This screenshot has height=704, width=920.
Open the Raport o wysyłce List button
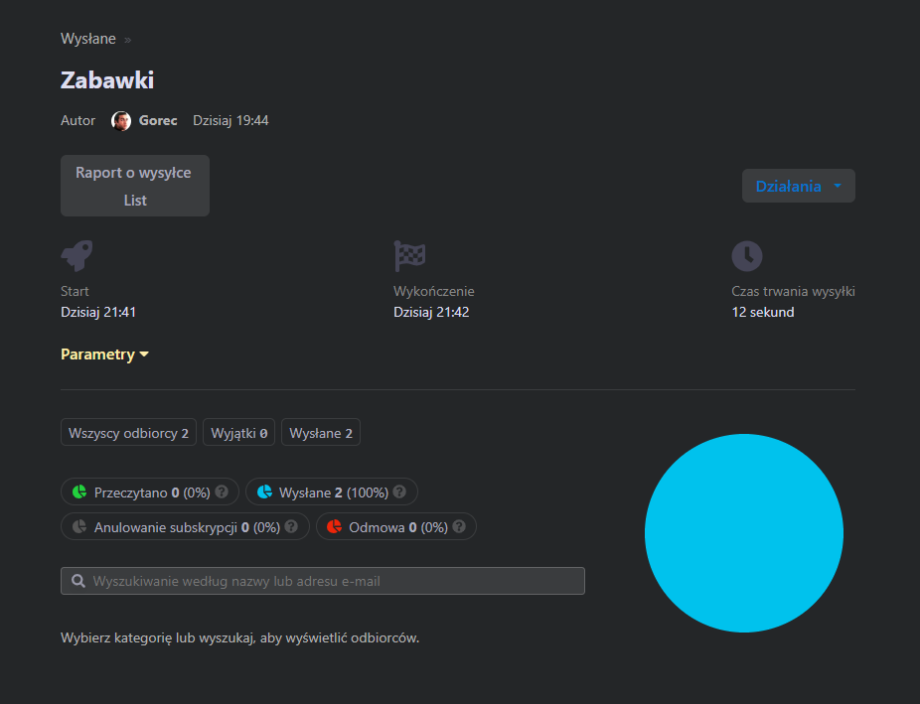pos(135,186)
